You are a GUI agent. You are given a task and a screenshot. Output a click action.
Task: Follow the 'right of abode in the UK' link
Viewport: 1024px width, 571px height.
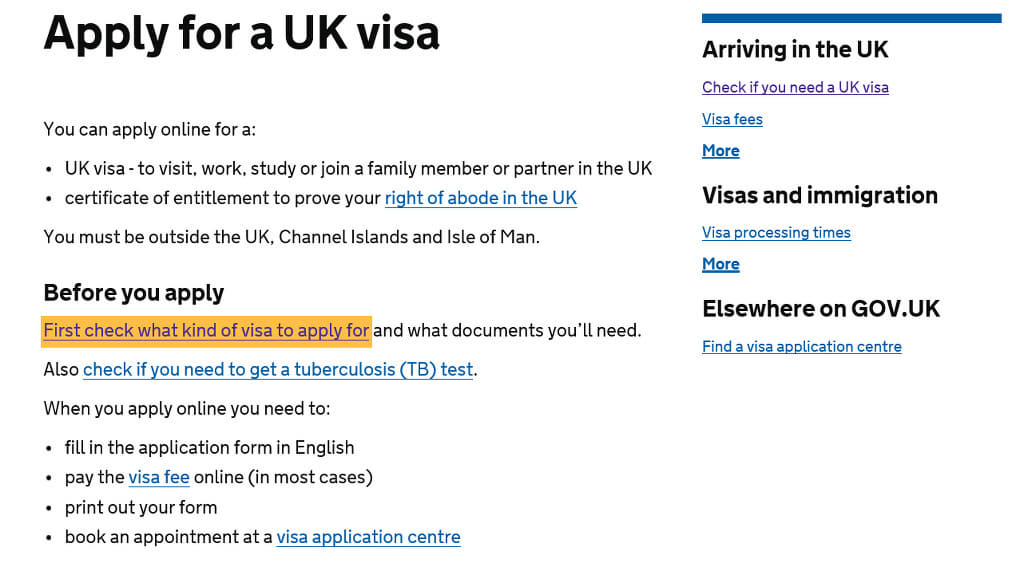coord(481,198)
